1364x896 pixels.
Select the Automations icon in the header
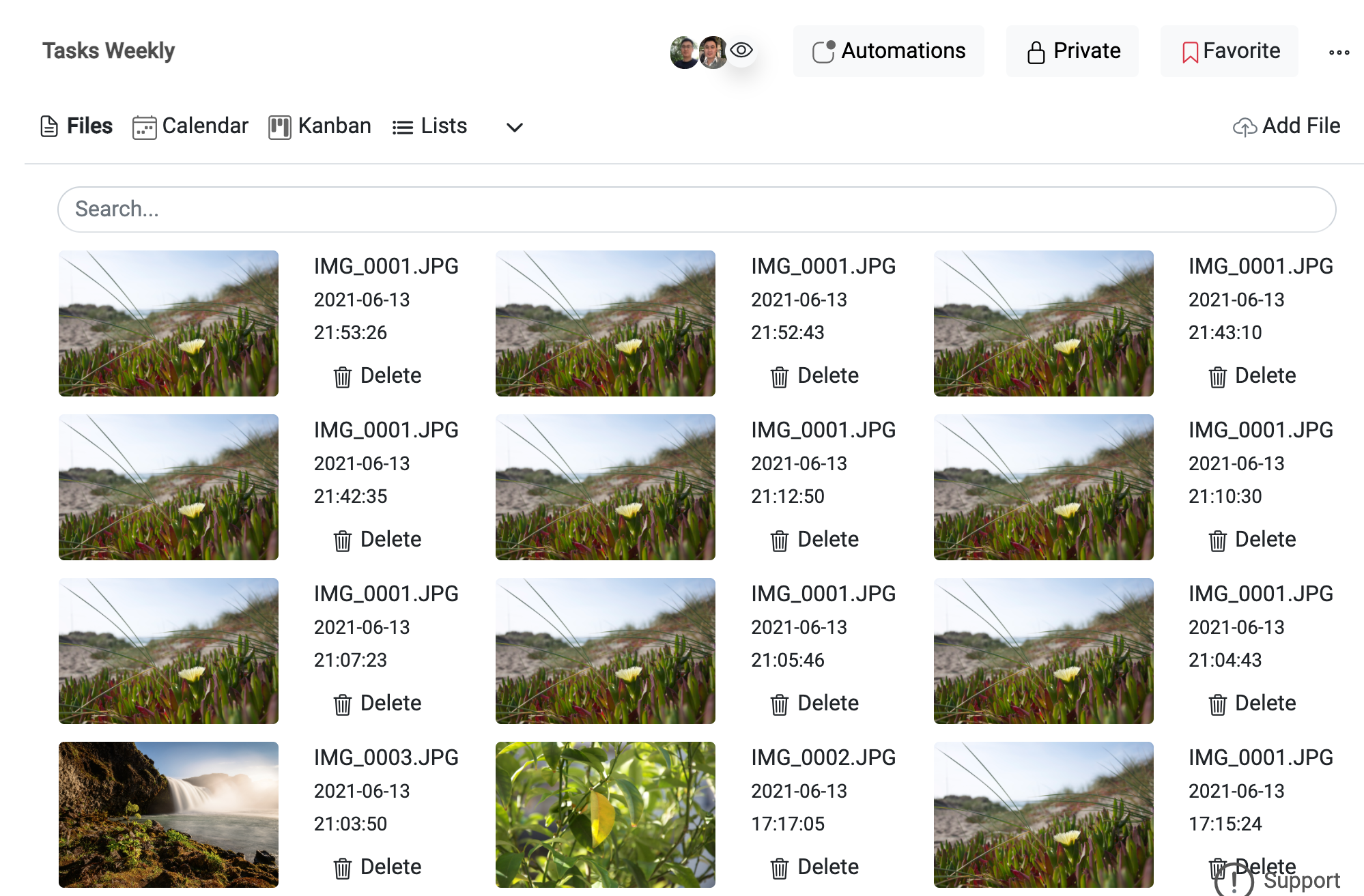click(x=824, y=50)
